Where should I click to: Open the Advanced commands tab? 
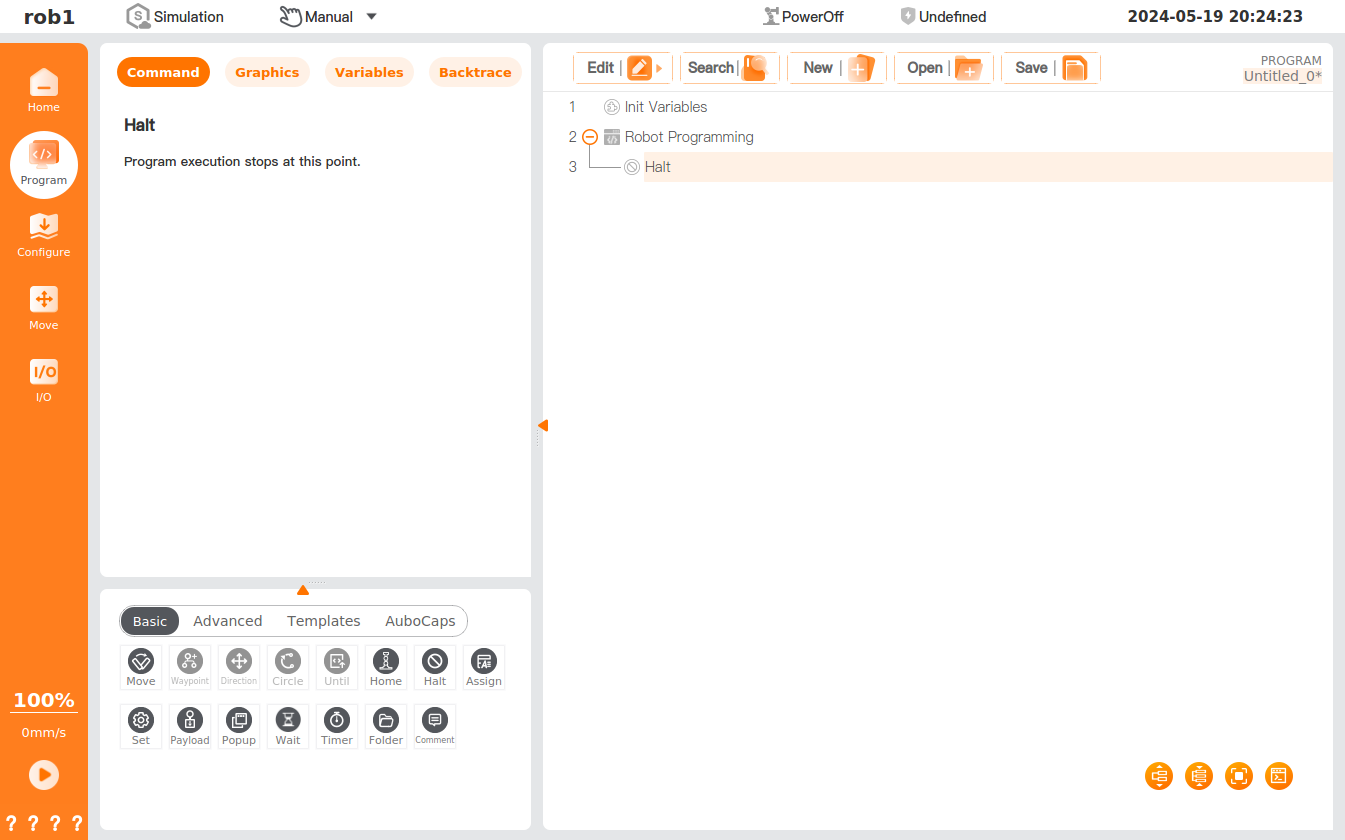click(228, 621)
